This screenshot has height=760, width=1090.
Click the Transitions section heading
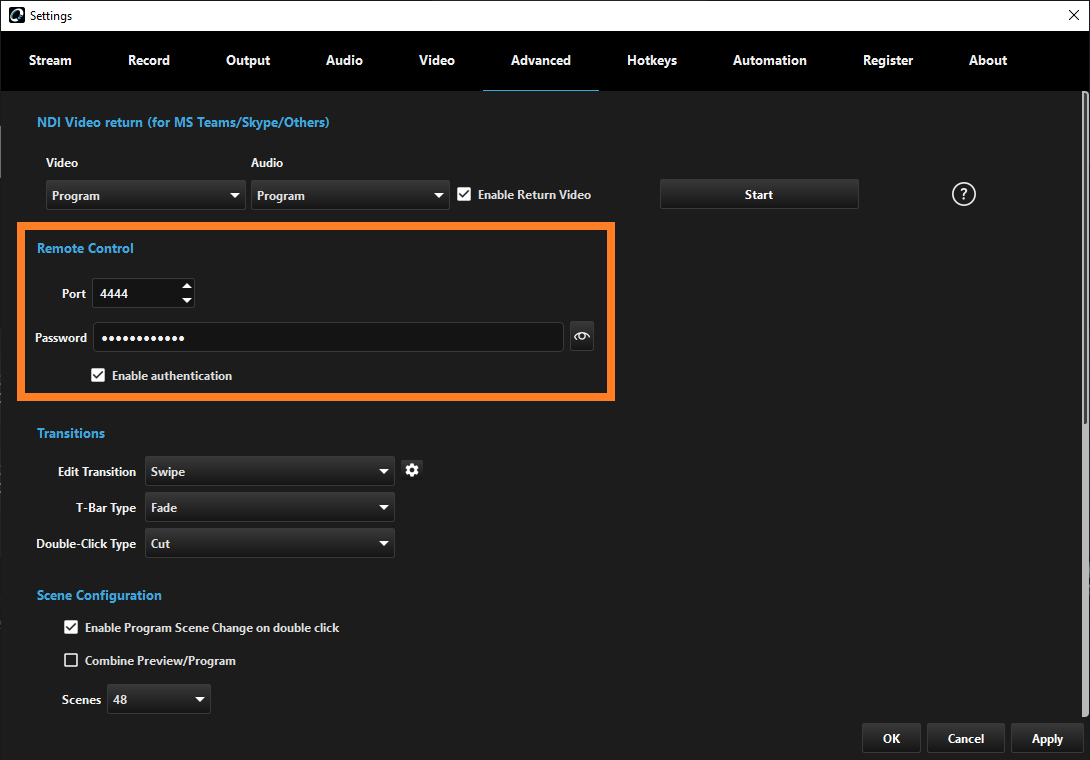[x=71, y=433]
